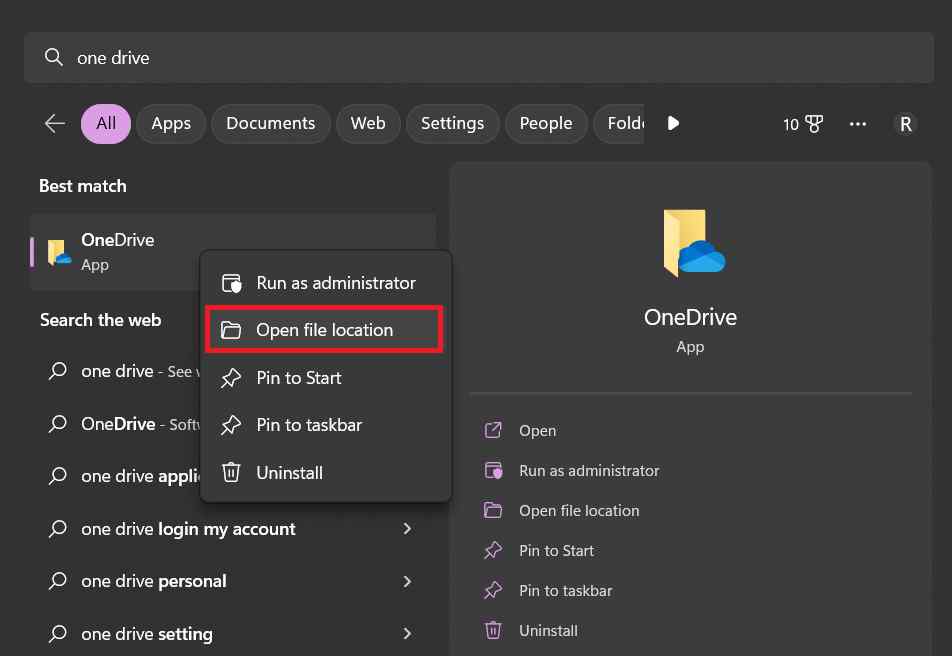Image resolution: width=952 pixels, height=656 pixels.
Task: Click the trash icon beside Uninstall in context menu
Action: point(231,472)
